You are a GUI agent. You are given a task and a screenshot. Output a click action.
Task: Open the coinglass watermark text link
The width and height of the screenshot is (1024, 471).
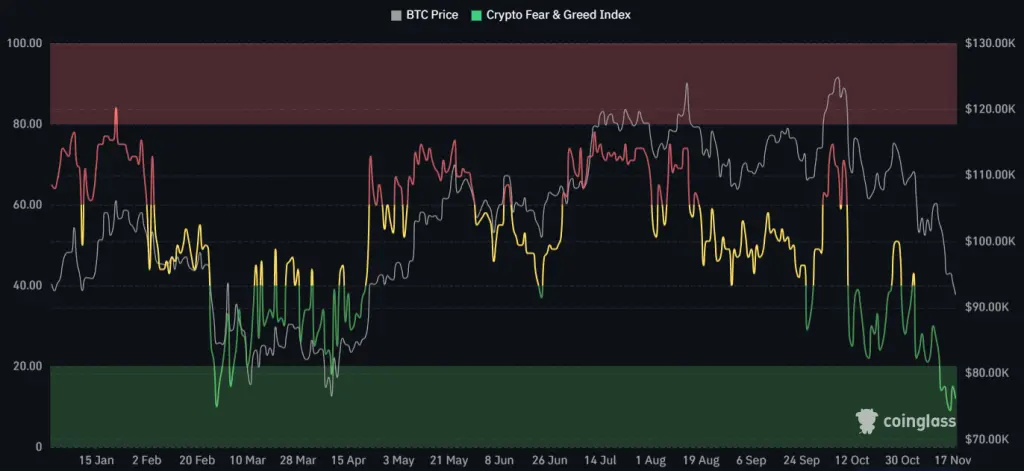919,421
